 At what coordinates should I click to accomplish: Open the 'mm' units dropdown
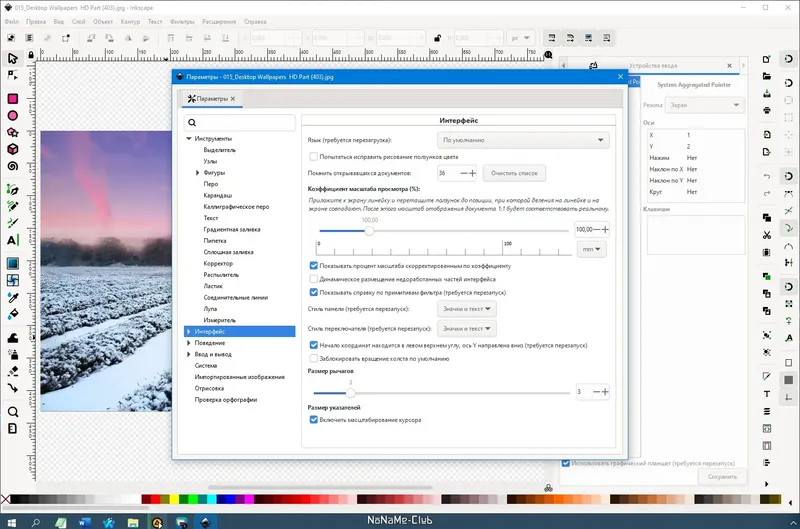click(x=591, y=249)
